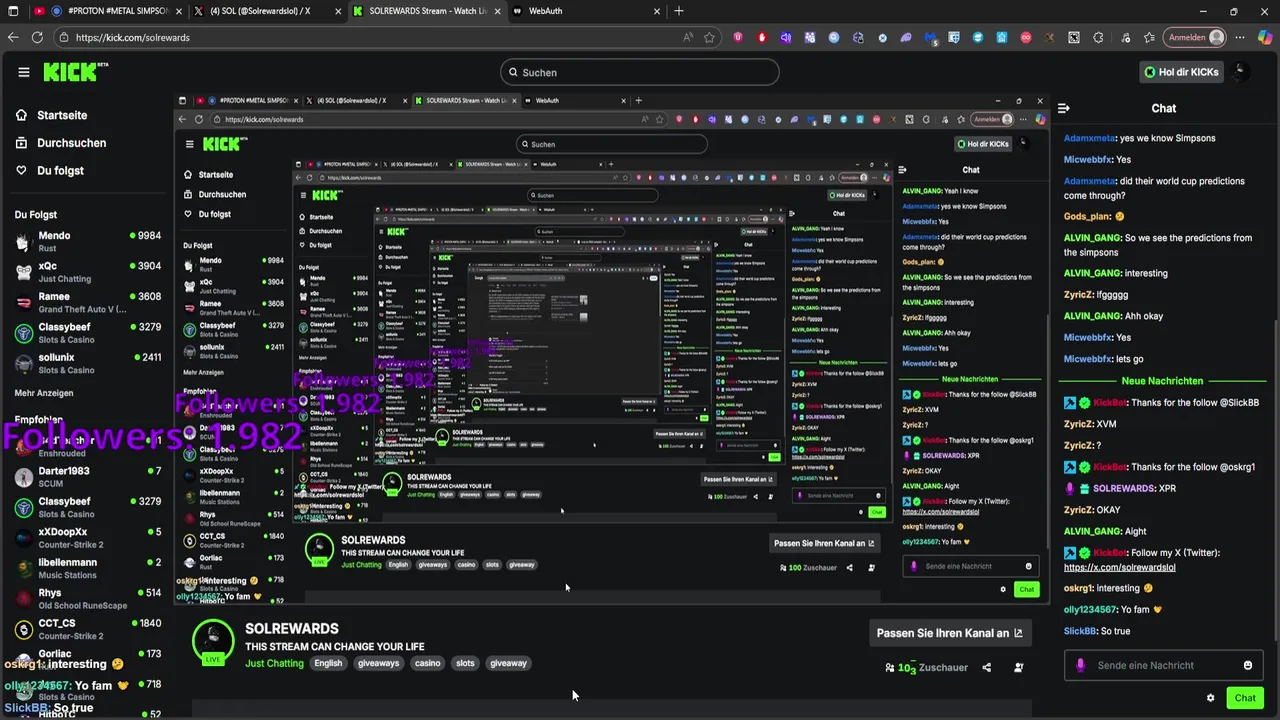Click the user icon right of share
Screen dimensions: 1280x720
coord(1018,667)
